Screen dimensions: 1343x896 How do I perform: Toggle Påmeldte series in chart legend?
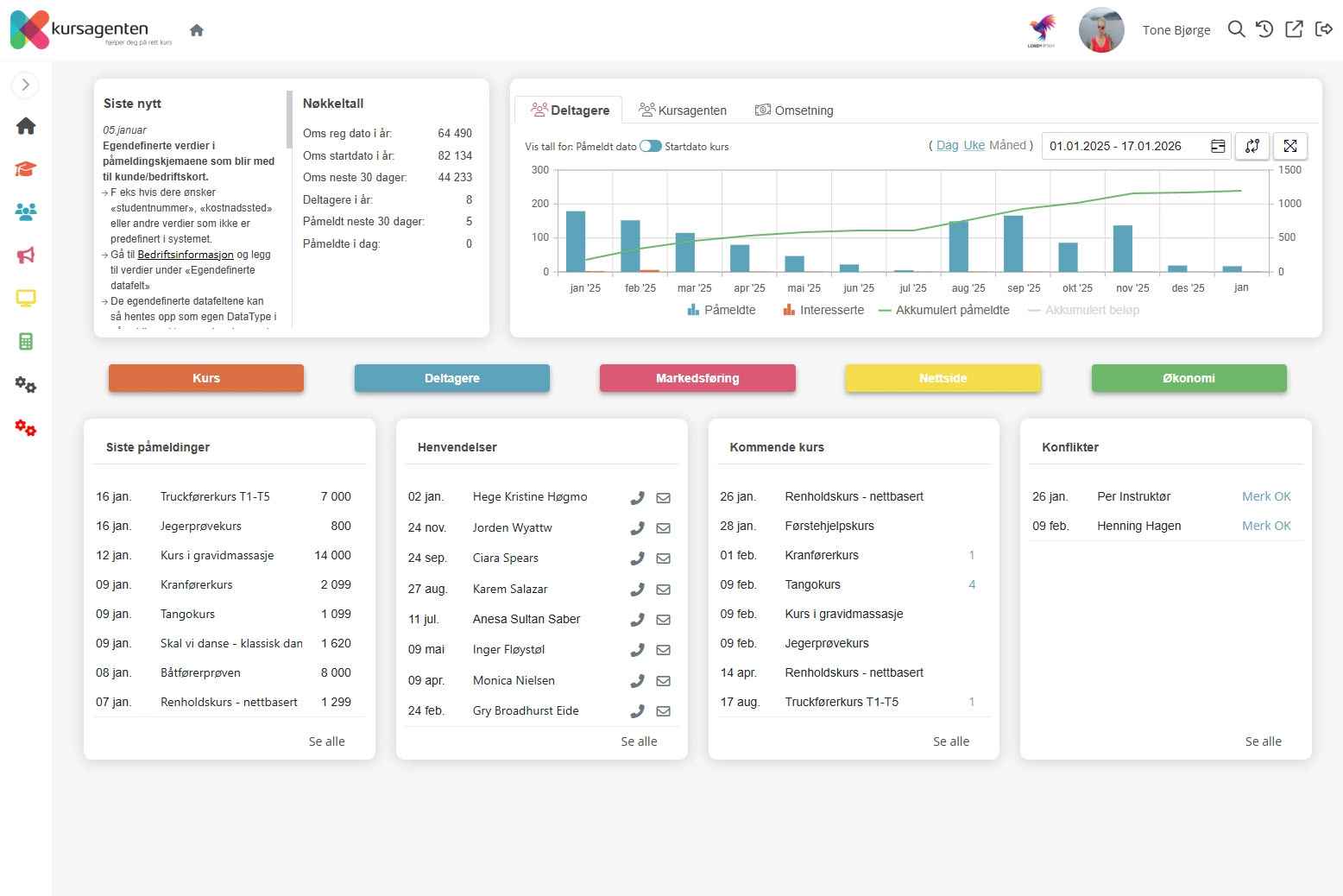point(721,310)
